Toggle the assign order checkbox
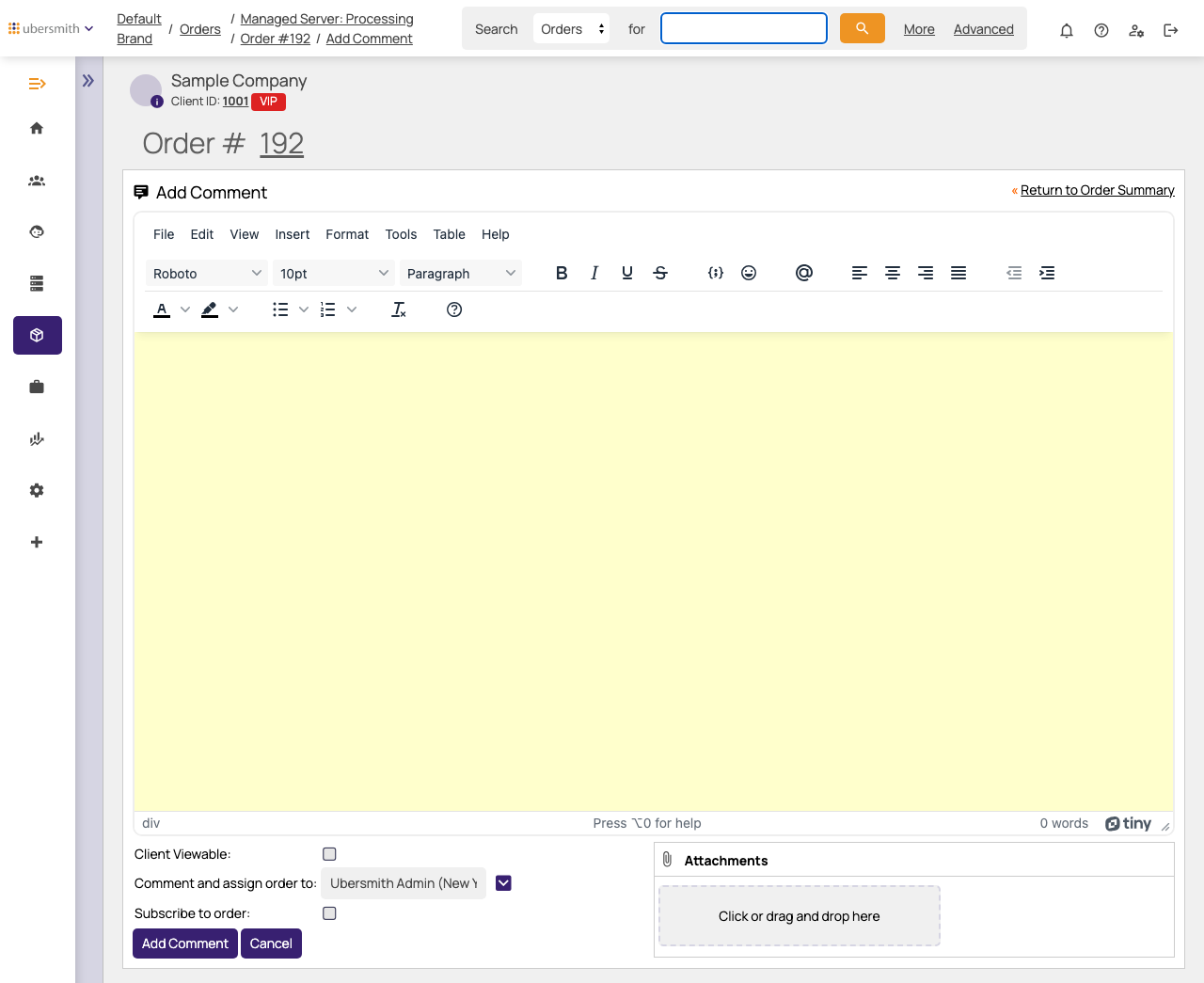 [503, 882]
